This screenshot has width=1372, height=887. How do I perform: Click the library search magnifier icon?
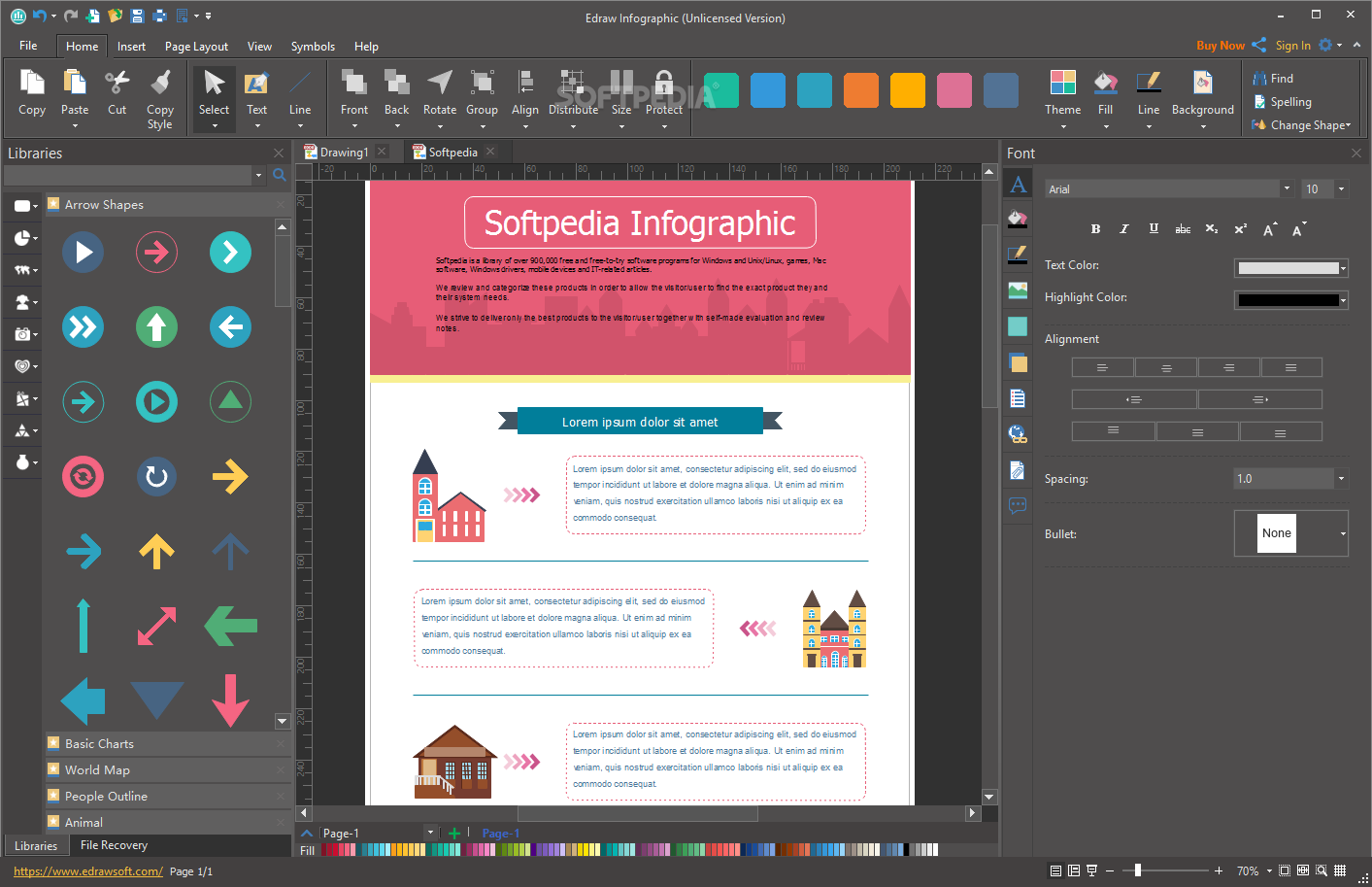click(x=280, y=175)
